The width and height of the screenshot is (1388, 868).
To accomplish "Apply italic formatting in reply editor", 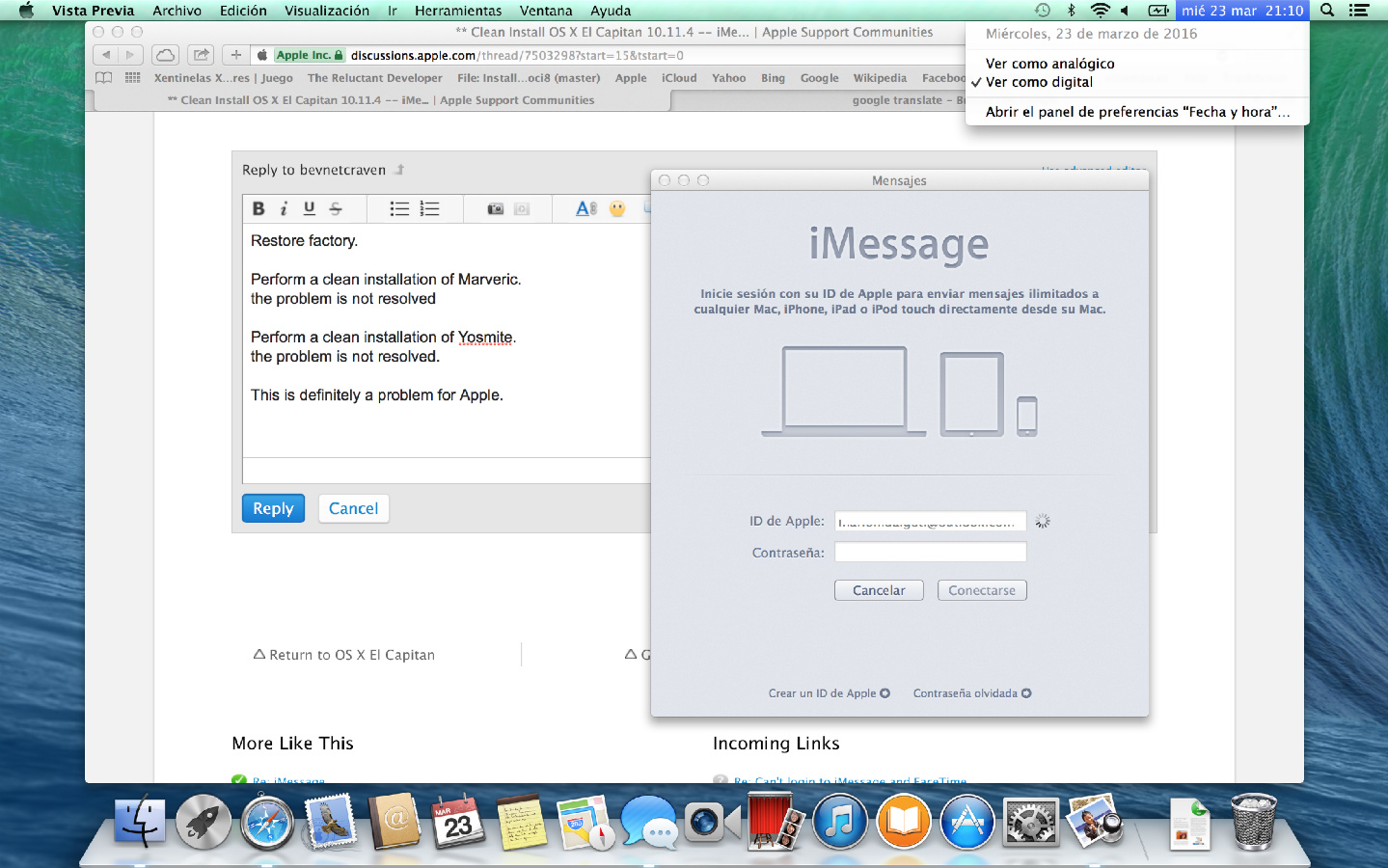I will coord(284,208).
